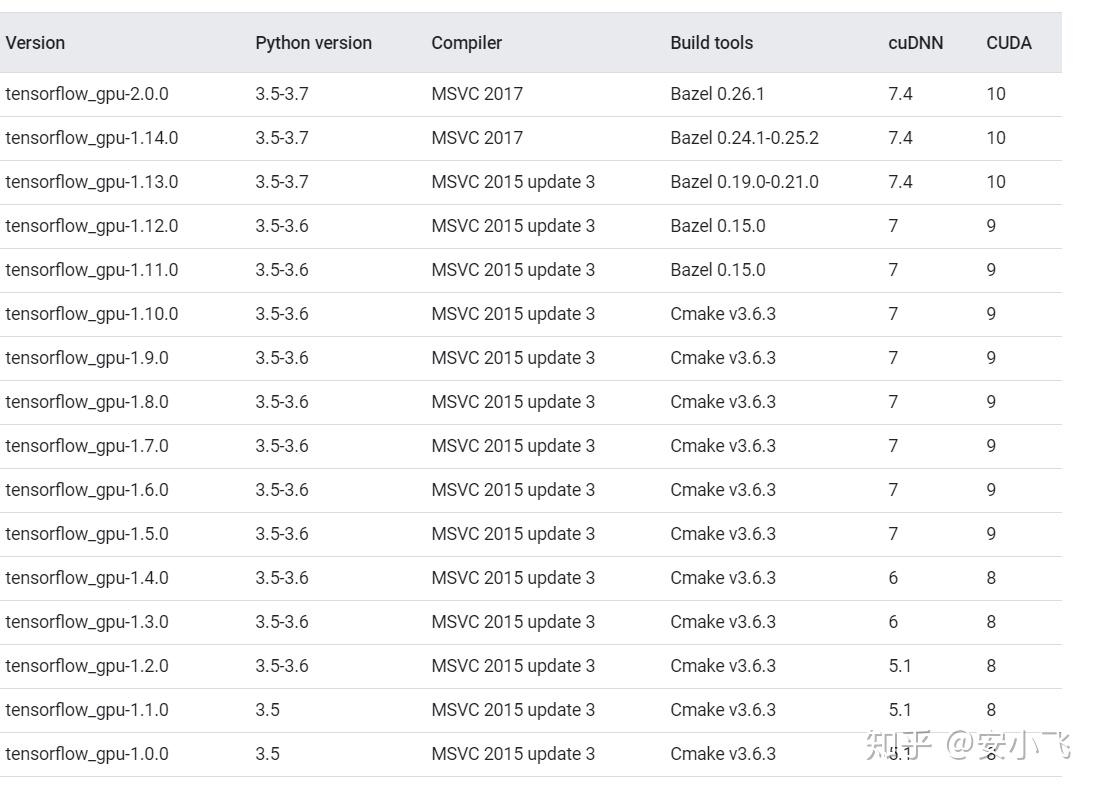Click the "Python version" column header
The width and height of the screenshot is (1099, 791).
click(x=313, y=43)
